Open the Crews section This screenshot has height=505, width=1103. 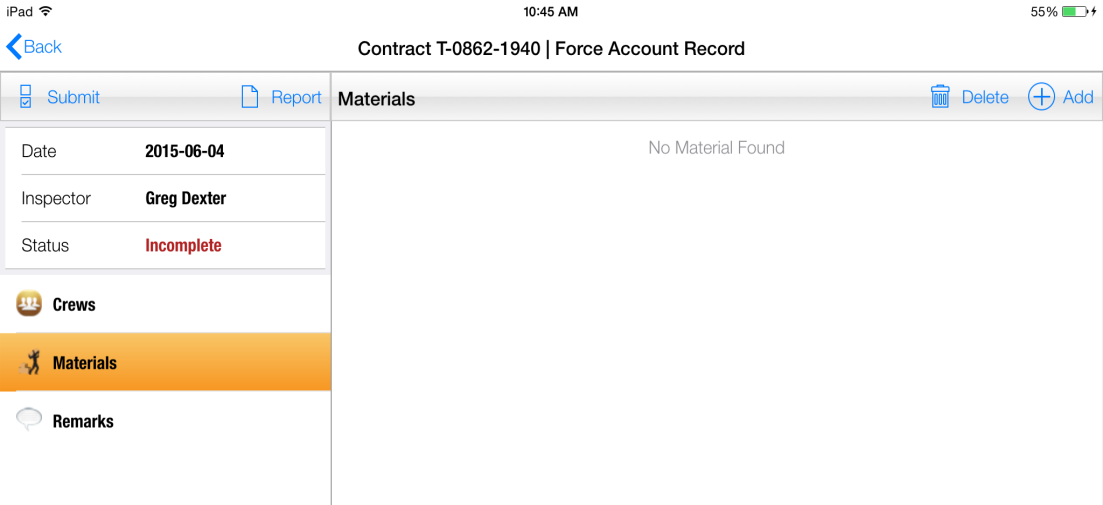(74, 305)
